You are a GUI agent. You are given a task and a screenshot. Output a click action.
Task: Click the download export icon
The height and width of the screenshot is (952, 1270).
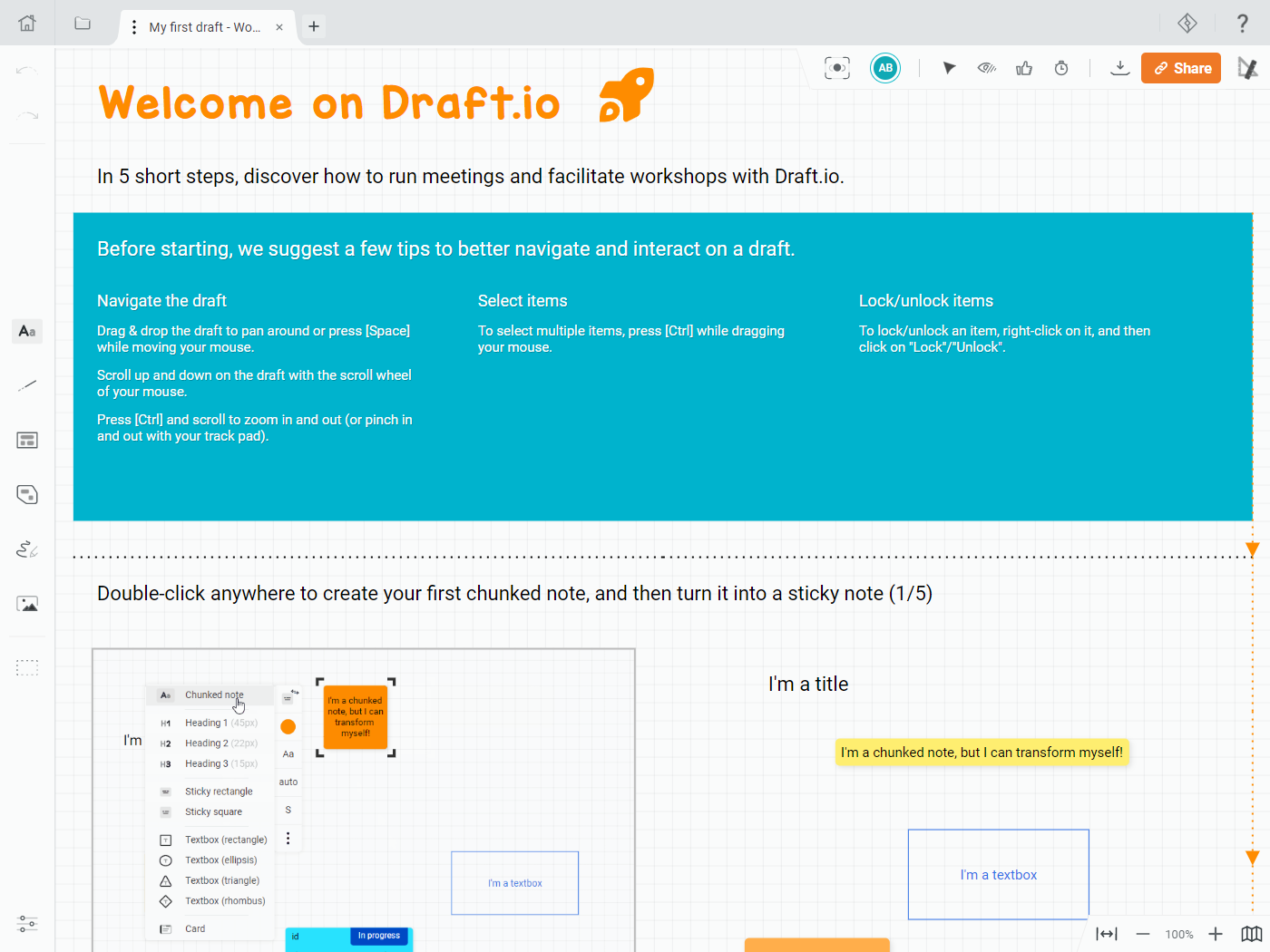[x=1120, y=68]
